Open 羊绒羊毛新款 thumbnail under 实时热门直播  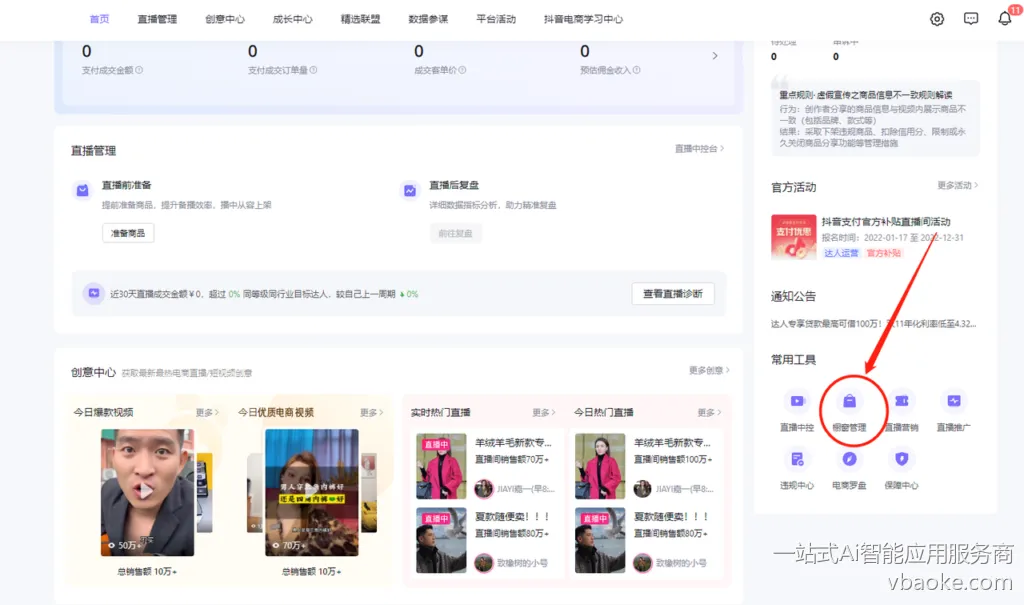click(441, 466)
